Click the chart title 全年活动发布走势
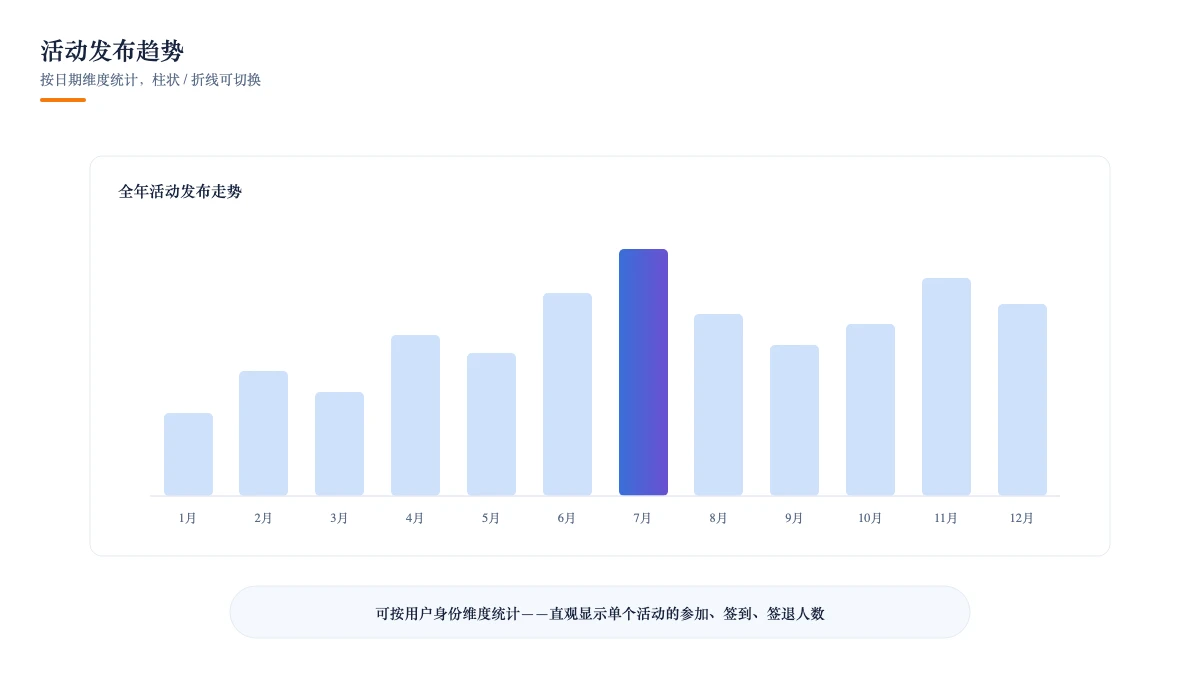 point(180,191)
